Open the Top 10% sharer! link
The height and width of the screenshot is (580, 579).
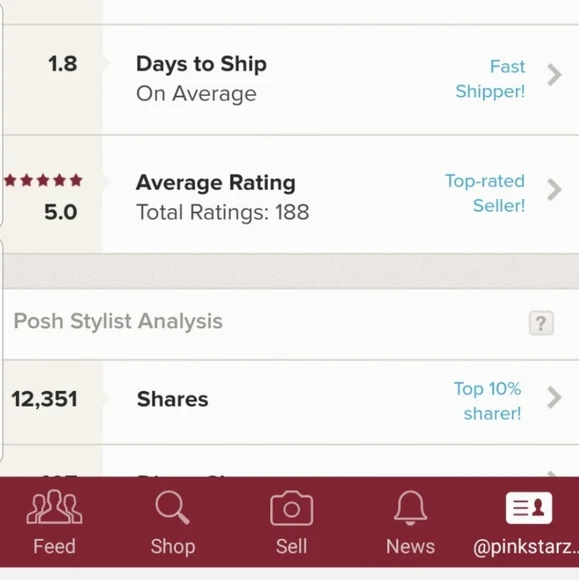click(x=488, y=401)
